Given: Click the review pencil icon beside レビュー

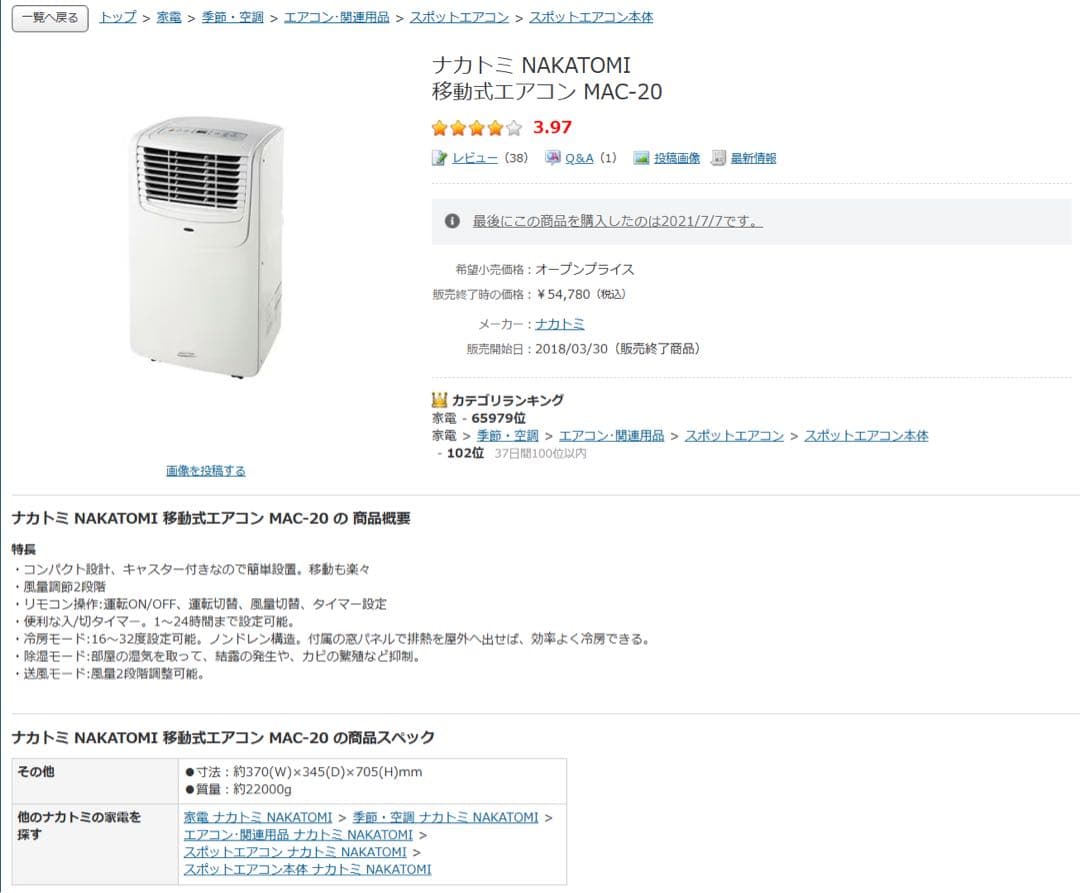Looking at the screenshot, I should tap(437, 157).
